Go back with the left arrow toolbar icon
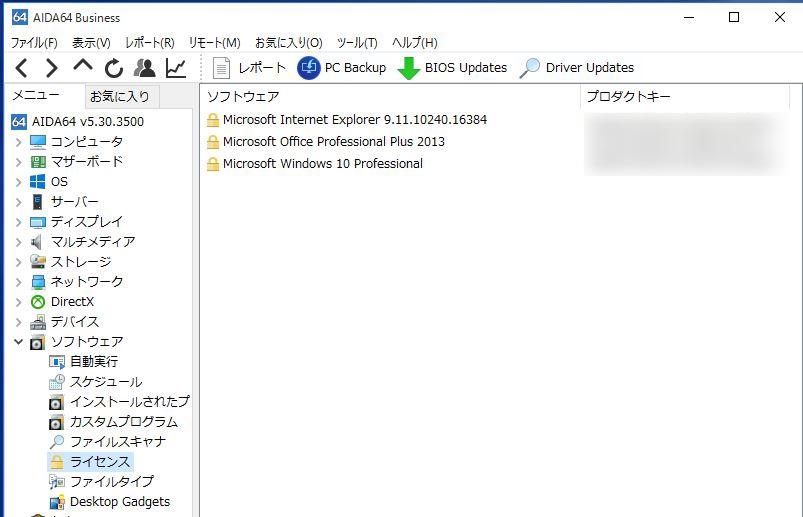This screenshot has height=517, width=803. pos(22,68)
